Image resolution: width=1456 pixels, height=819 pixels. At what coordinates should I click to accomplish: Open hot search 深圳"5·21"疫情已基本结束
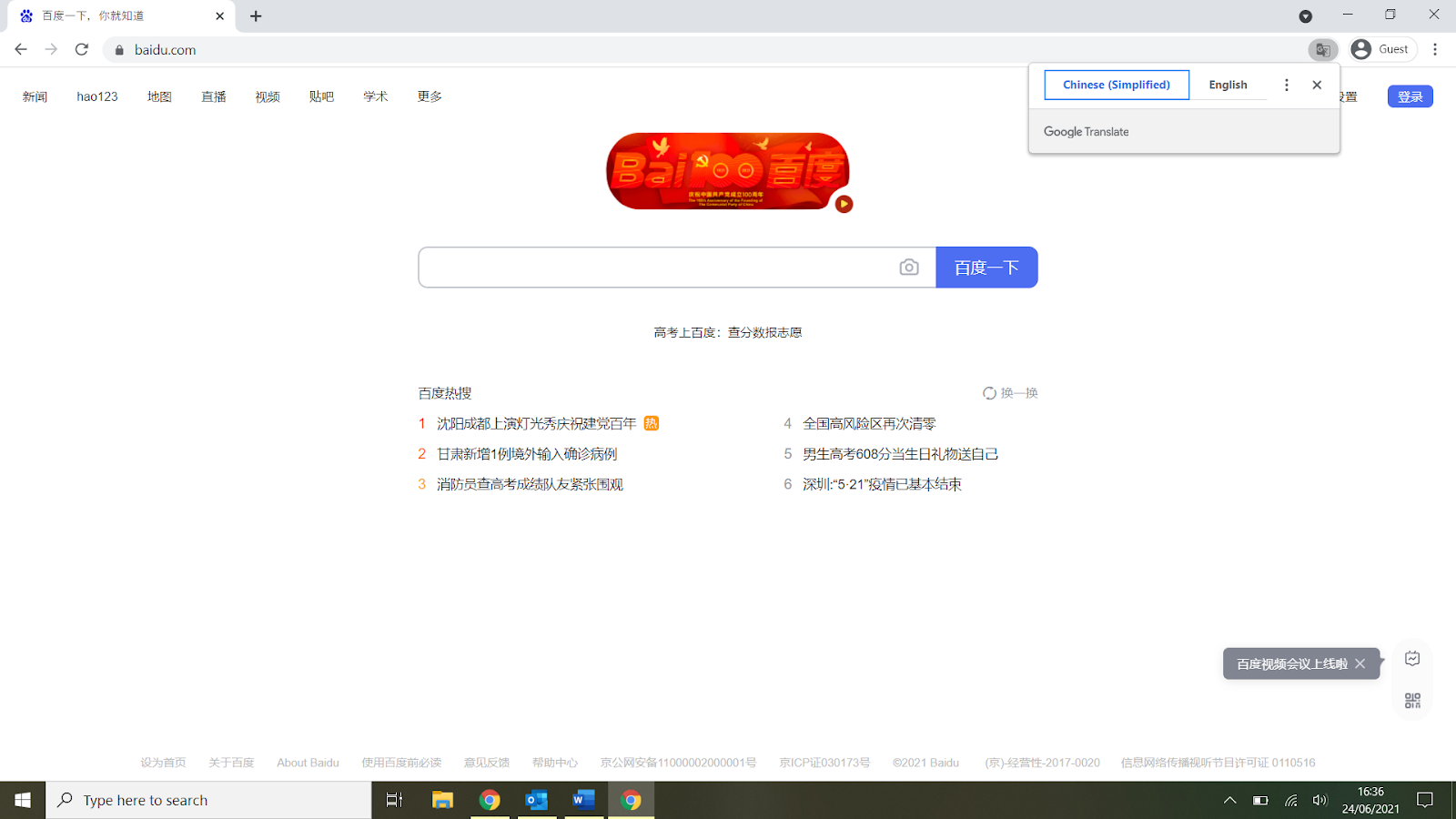click(x=882, y=484)
